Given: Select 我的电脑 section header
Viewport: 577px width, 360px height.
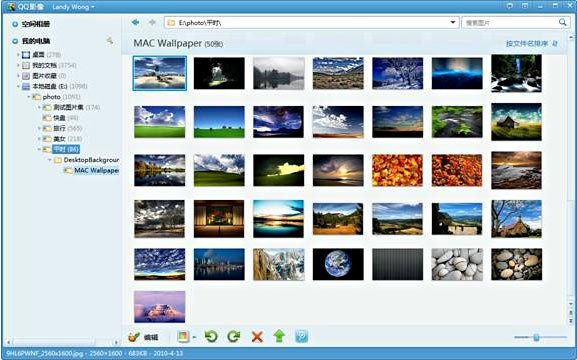Looking at the screenshot, I should 35,41.
